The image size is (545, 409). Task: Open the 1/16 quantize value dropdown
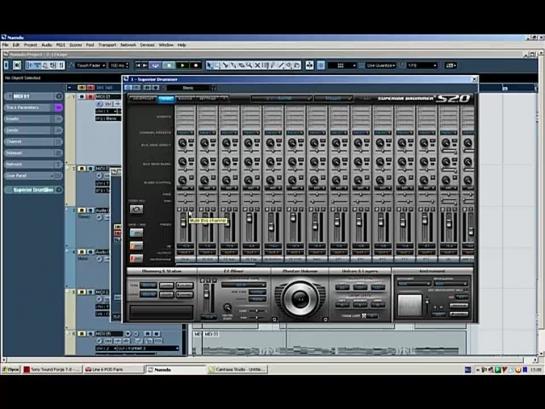pos(422,65)
